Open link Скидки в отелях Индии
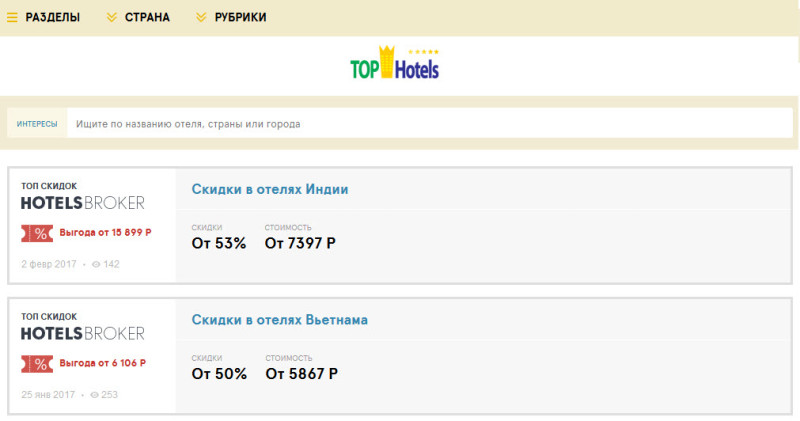Screen dimensions: 800x421 point(270,189)
